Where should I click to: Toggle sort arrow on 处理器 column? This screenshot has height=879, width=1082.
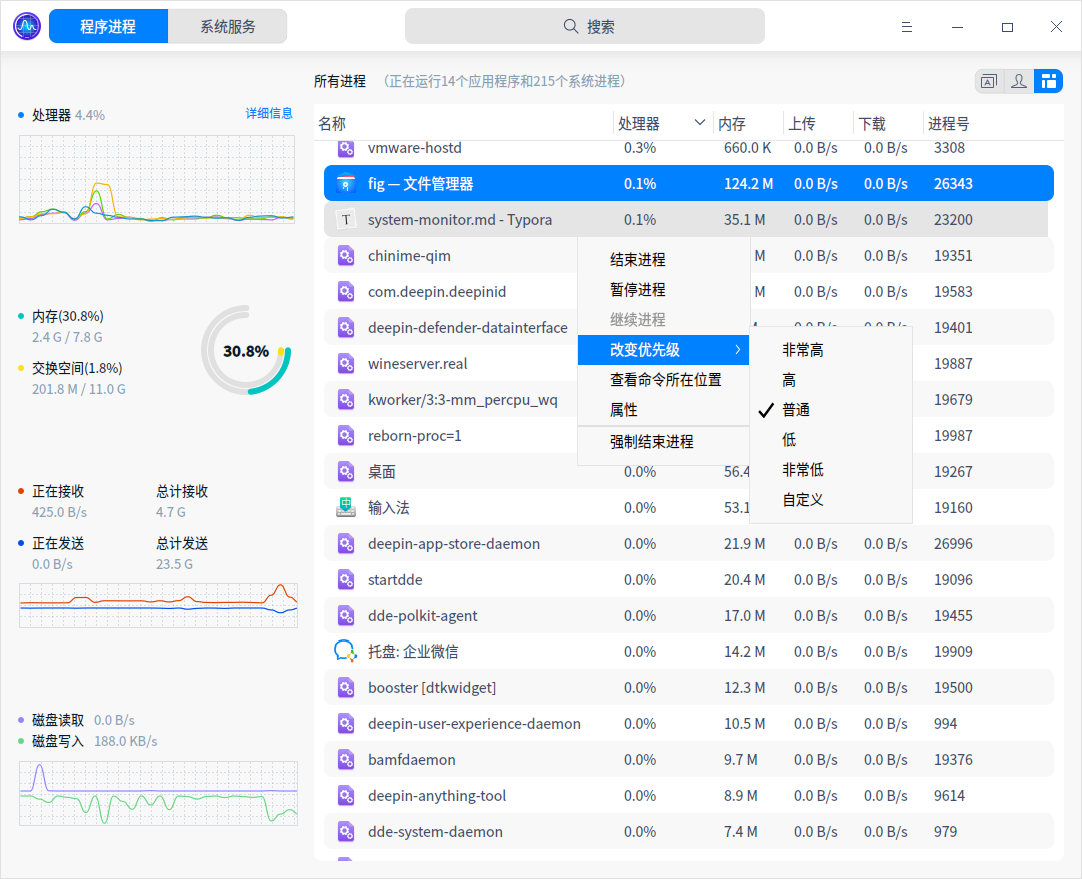pyautogui.click(x=699, y=123)
